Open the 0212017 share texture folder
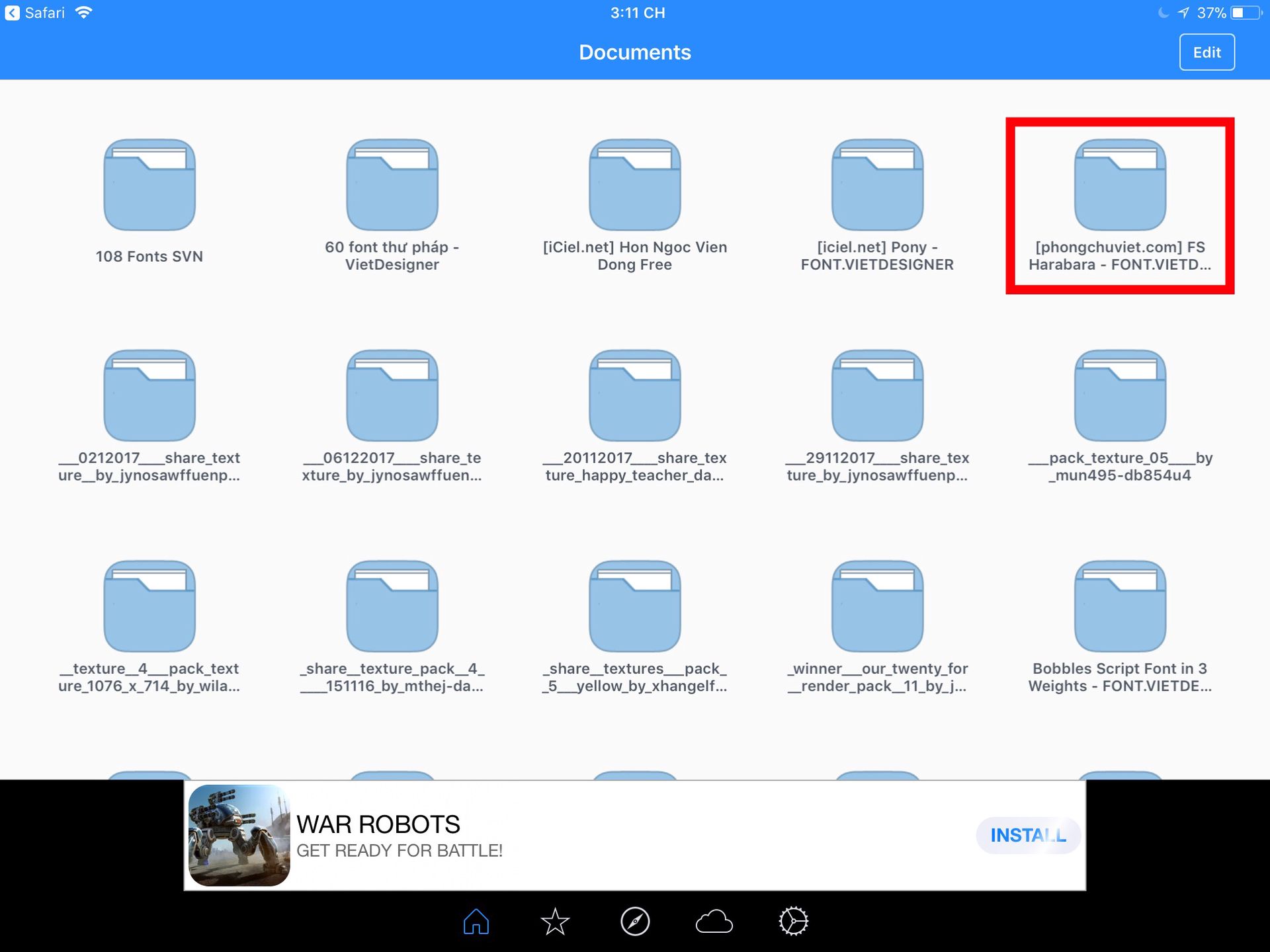This screenshot has height=952, width=1270. [149, 396]
